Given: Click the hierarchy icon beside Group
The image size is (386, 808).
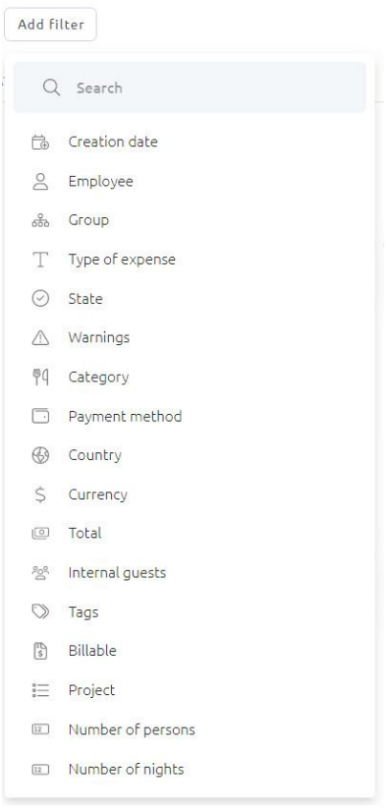Looking at the screenshot, I should tap(40, 221).
